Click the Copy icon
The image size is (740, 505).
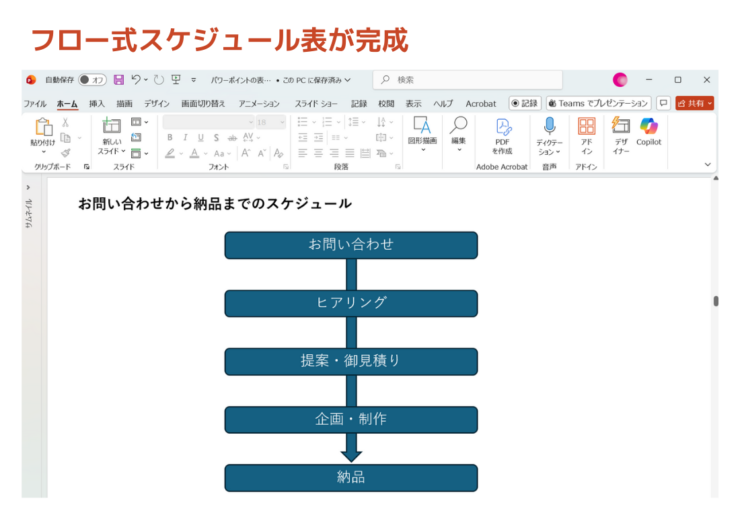point(66,138)
